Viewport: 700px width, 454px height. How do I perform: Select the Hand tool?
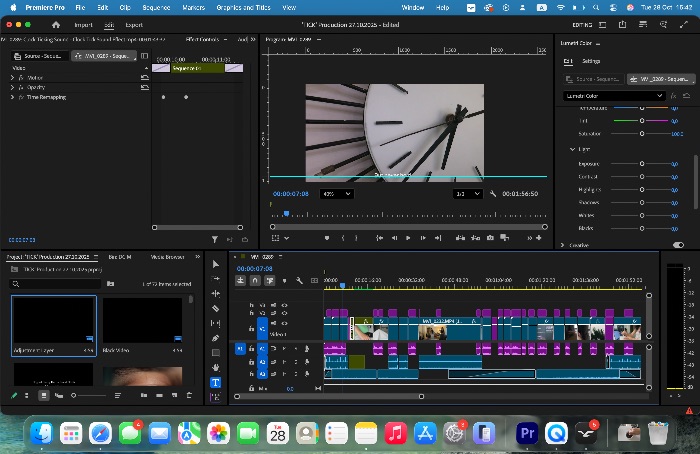[216, 367]
